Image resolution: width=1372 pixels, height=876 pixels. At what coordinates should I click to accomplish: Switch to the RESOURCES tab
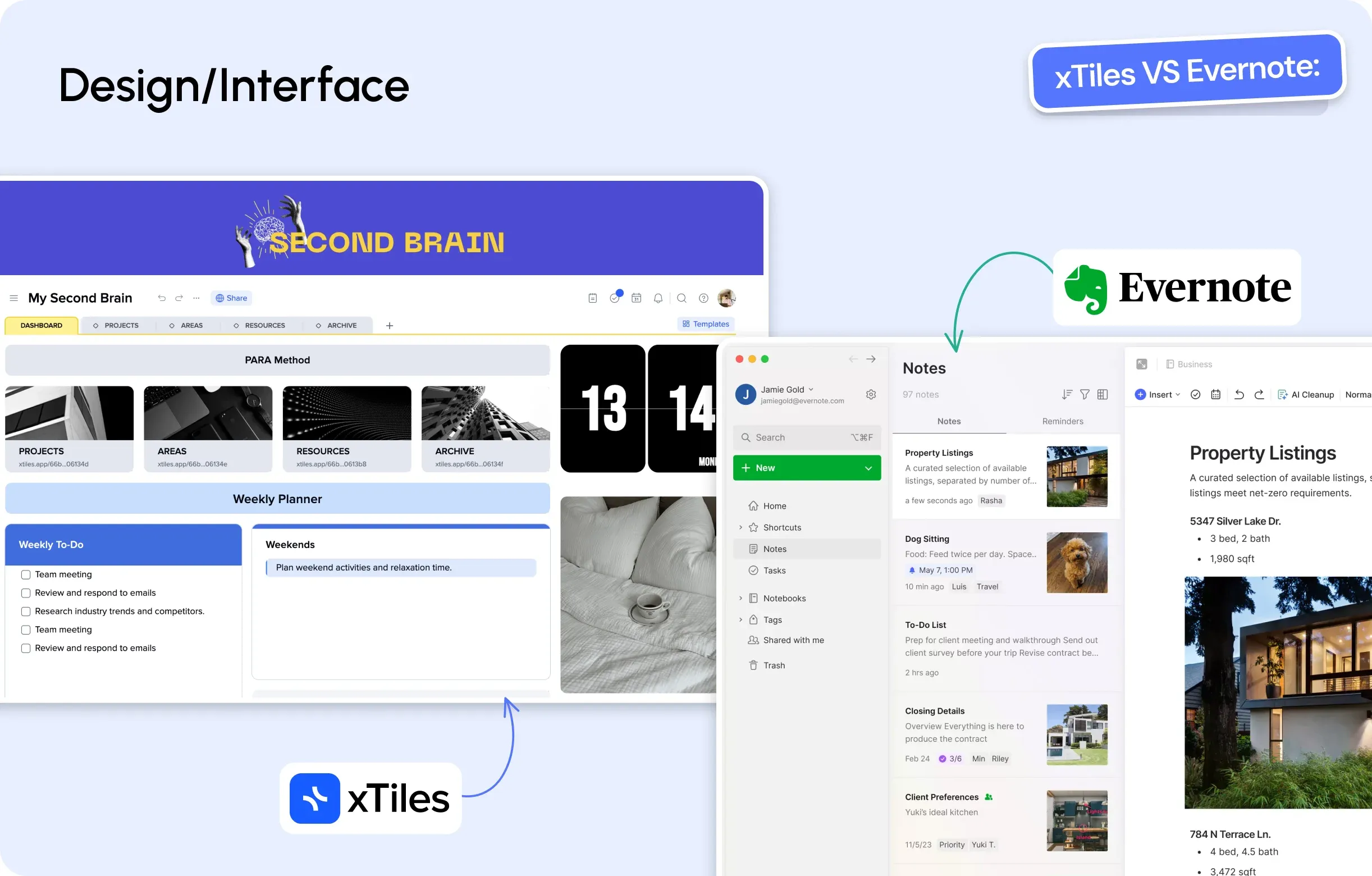[259, 326]
